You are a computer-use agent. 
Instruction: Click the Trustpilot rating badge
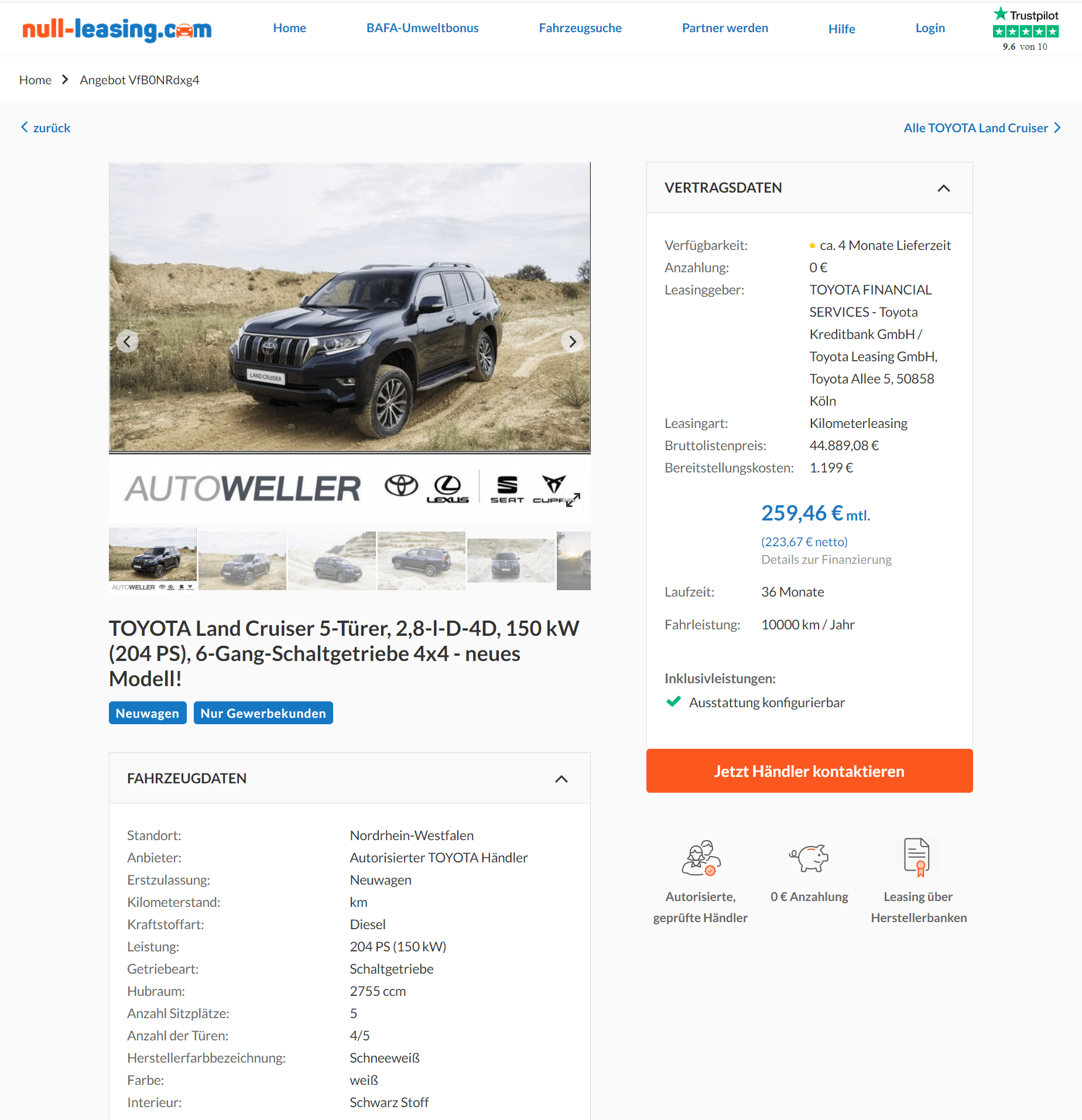[1026, 29]
